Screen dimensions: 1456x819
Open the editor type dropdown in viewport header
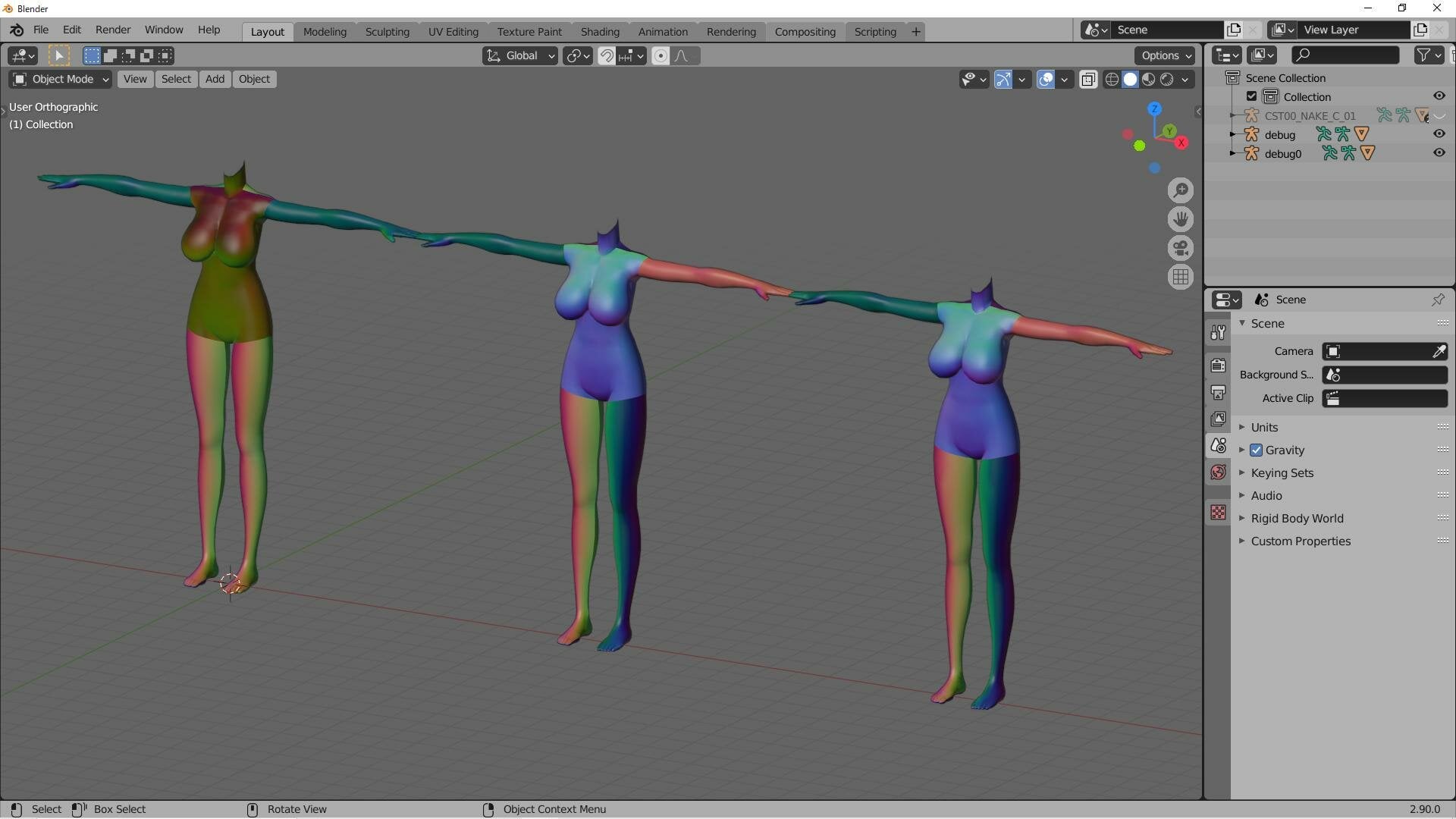[x=22, y=55]
